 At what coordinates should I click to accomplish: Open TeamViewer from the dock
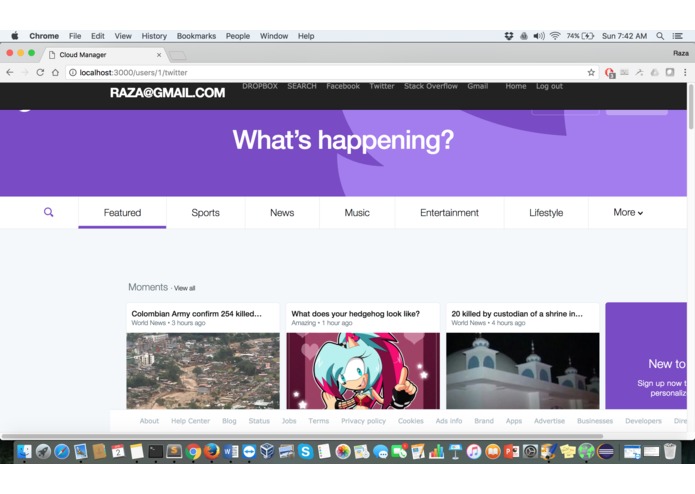pos(250,451)
